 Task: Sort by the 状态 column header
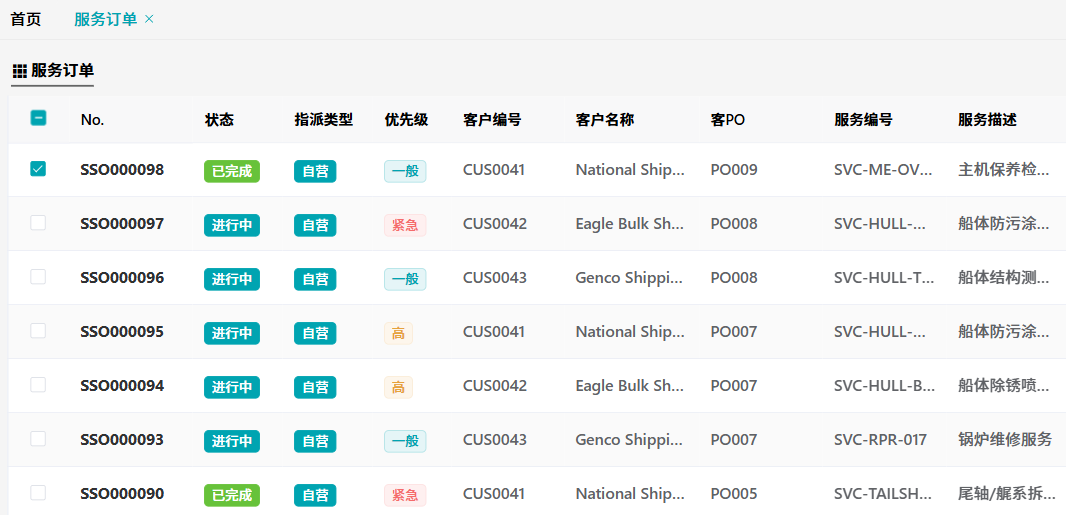(x=219, y=120)
